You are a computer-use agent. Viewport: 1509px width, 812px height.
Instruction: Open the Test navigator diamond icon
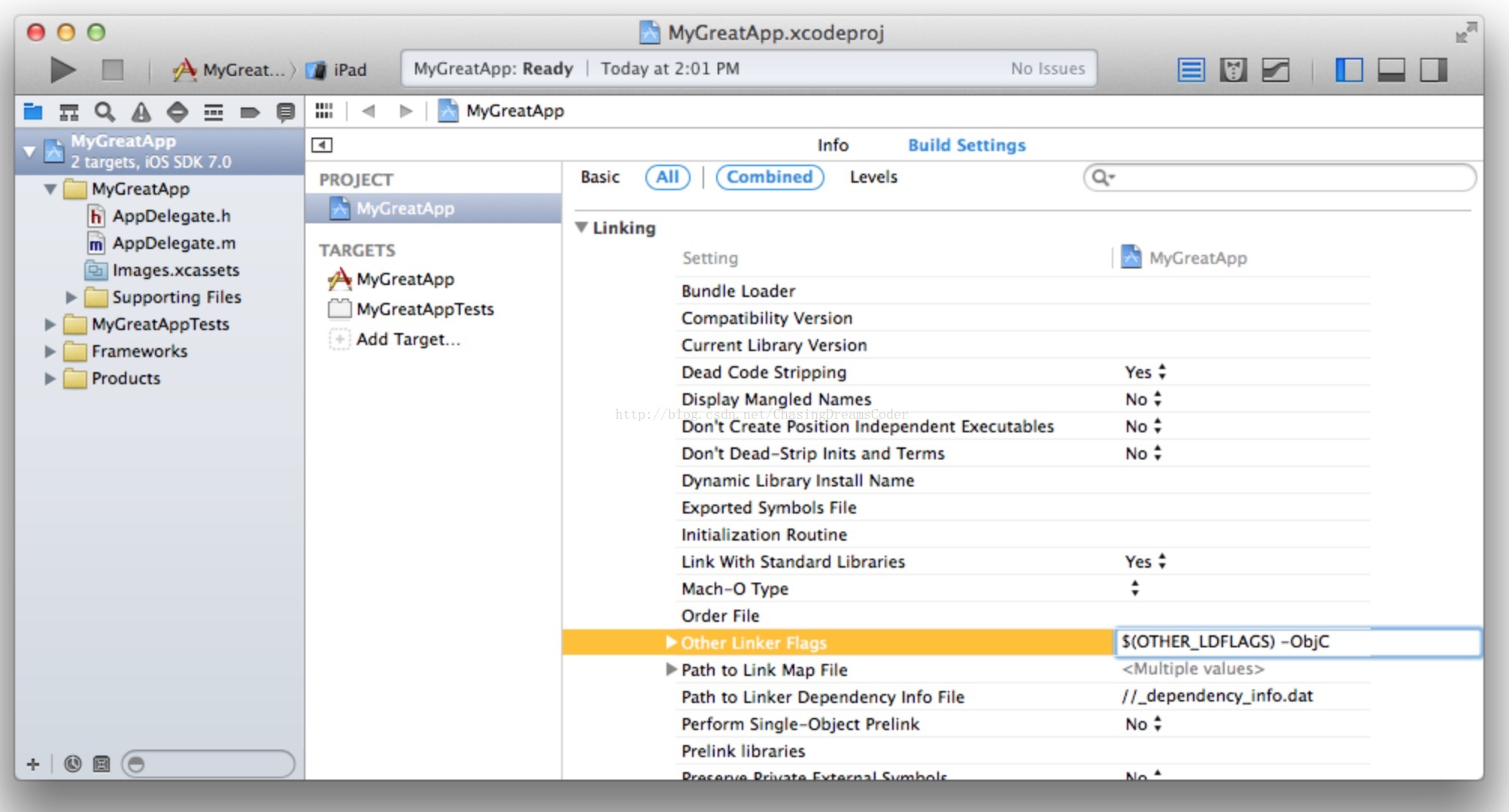point(177,112)
